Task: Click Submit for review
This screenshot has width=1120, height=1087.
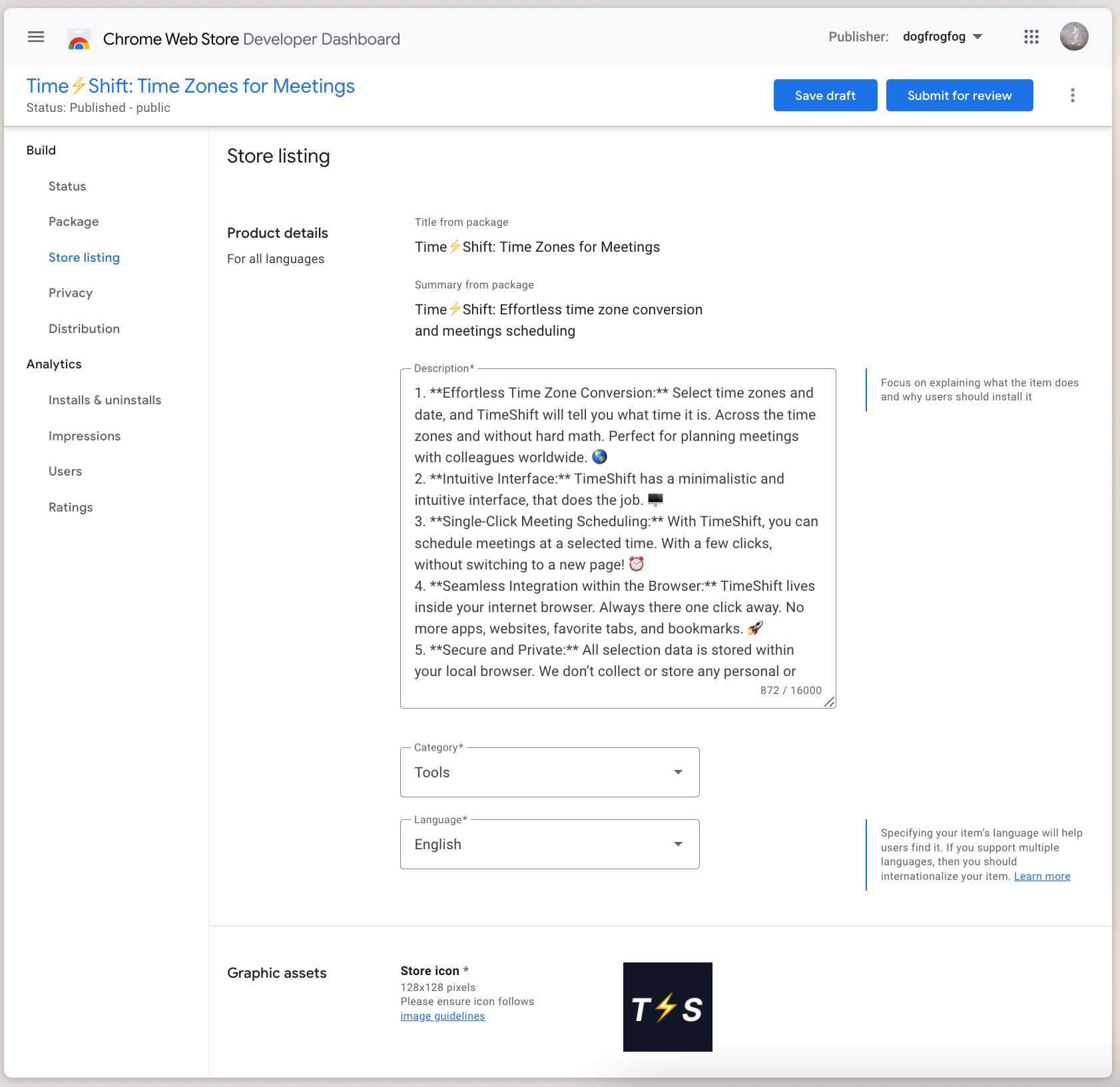Action: point(960,95)
